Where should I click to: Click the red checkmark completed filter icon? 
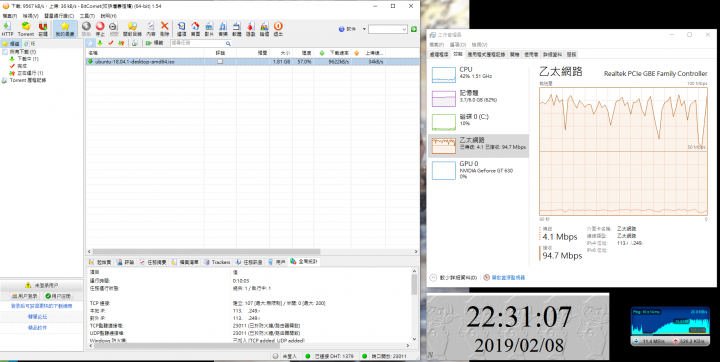tap(111, 43)
